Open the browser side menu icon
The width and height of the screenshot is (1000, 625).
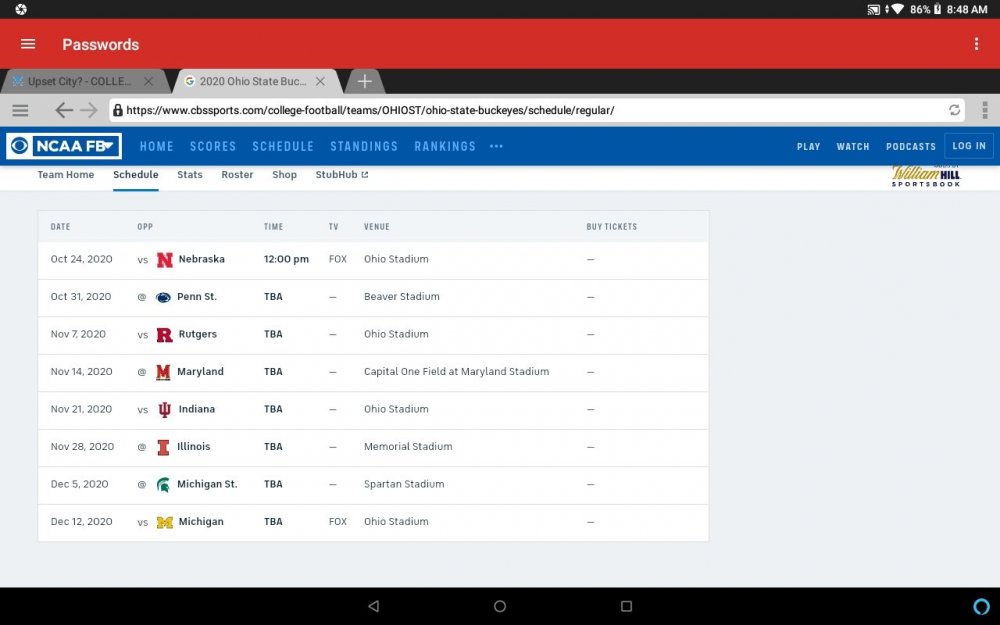point(20,110)
